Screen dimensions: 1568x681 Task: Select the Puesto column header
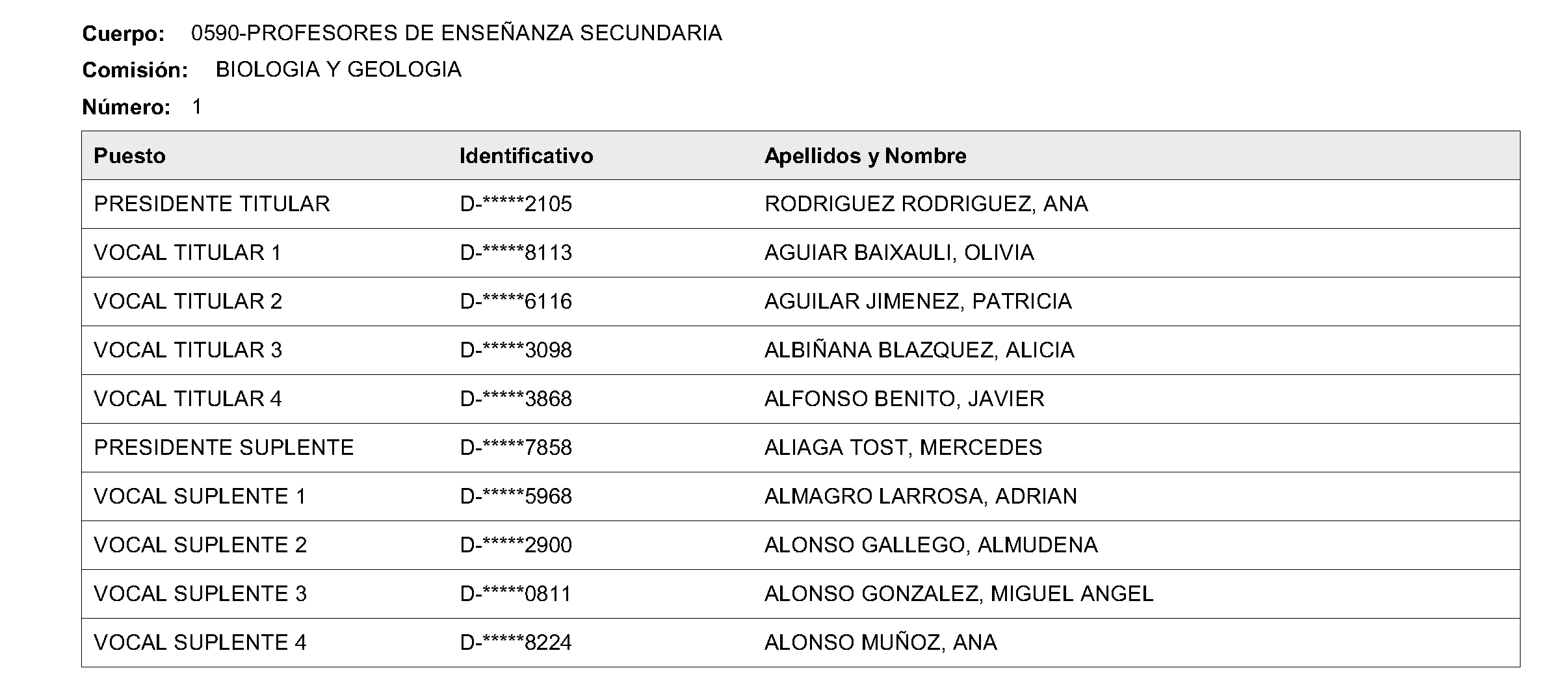tap(129, 156)
